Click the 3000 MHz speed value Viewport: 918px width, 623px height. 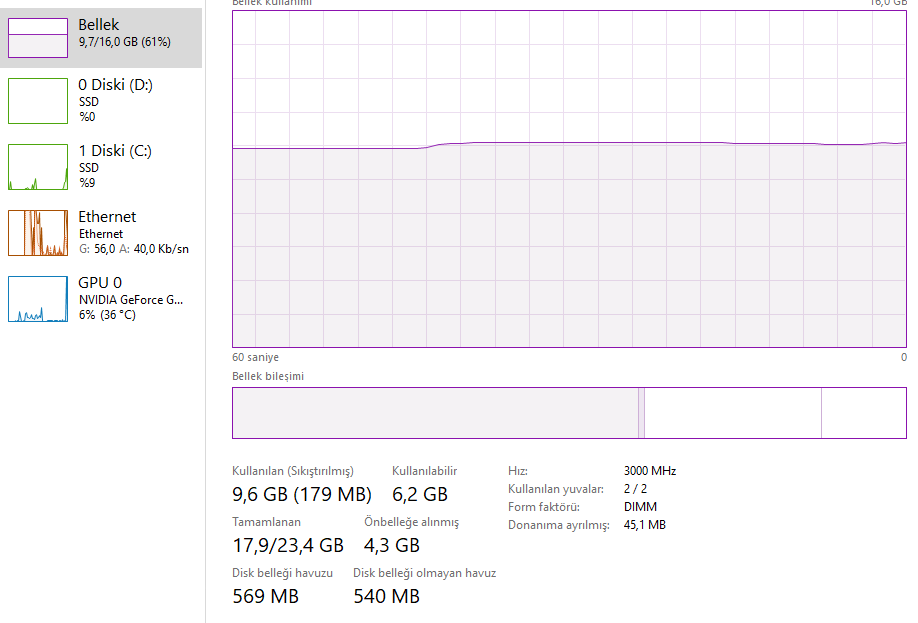pos(650,471)
